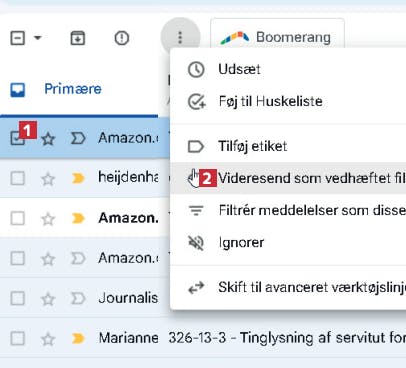Click the Boomerang extension button
The height and width of the screenshot is (368, 406).
click(x=277, y=36)
